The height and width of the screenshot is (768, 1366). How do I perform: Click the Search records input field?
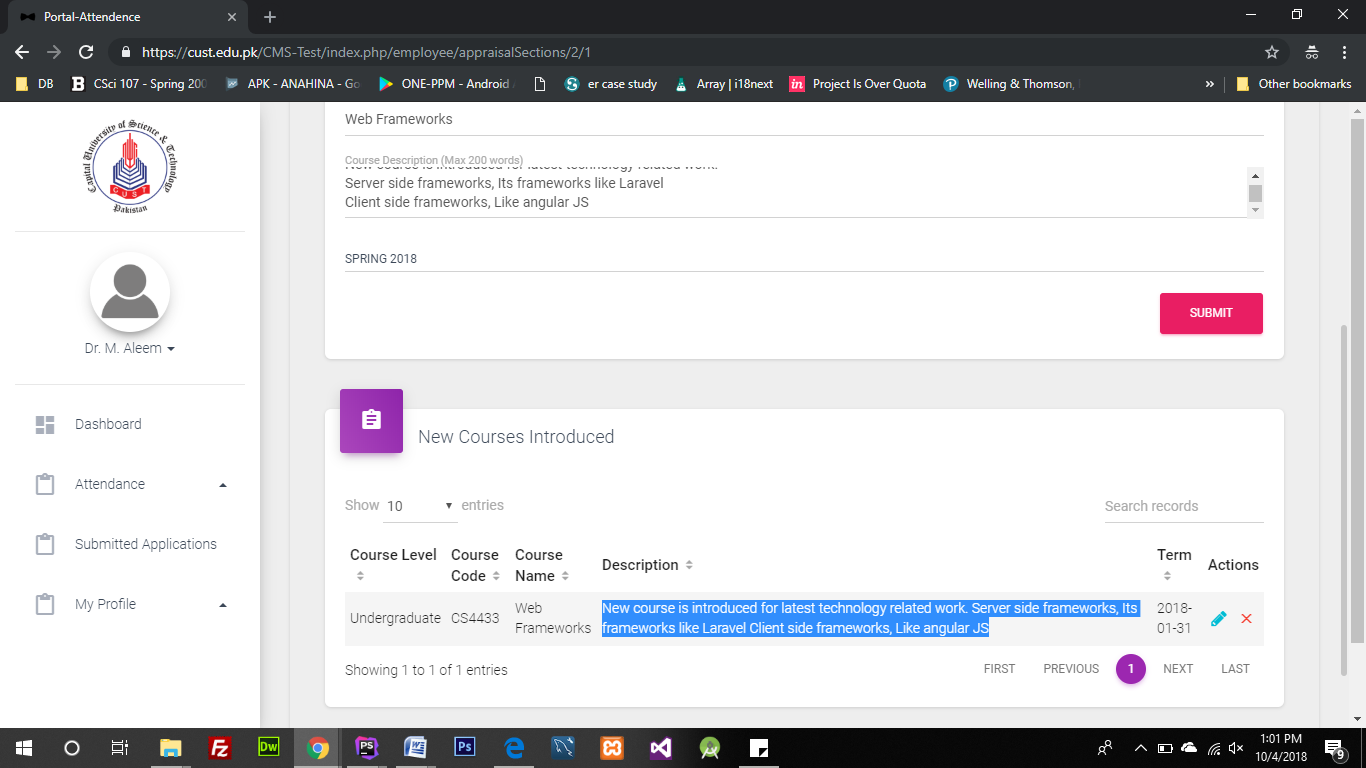click(1183, 506)
